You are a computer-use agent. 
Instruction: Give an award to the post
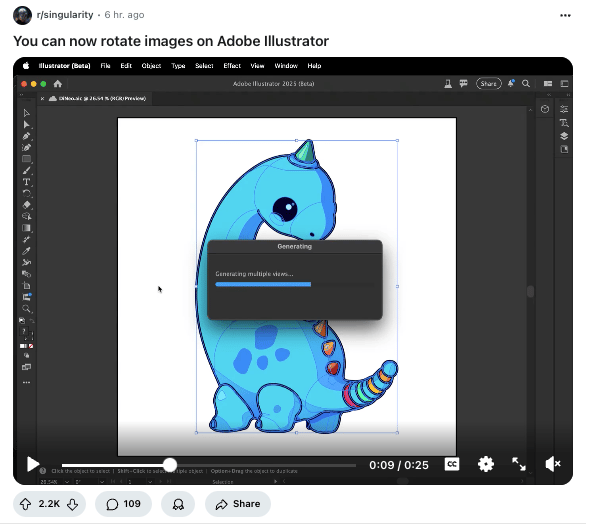[178, 504]
